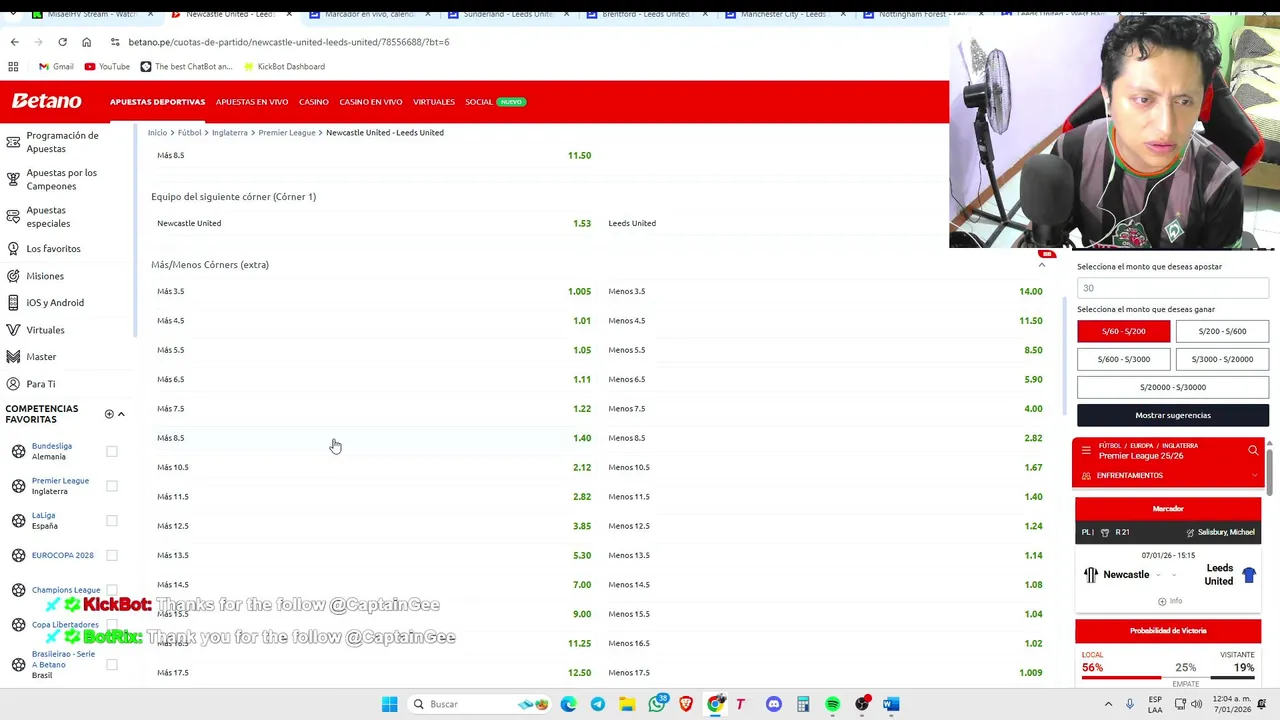The width and height of the screenshot is (1280, 720).
Task: Select the S/200 - S/600 range
Action: (1222, 331)
